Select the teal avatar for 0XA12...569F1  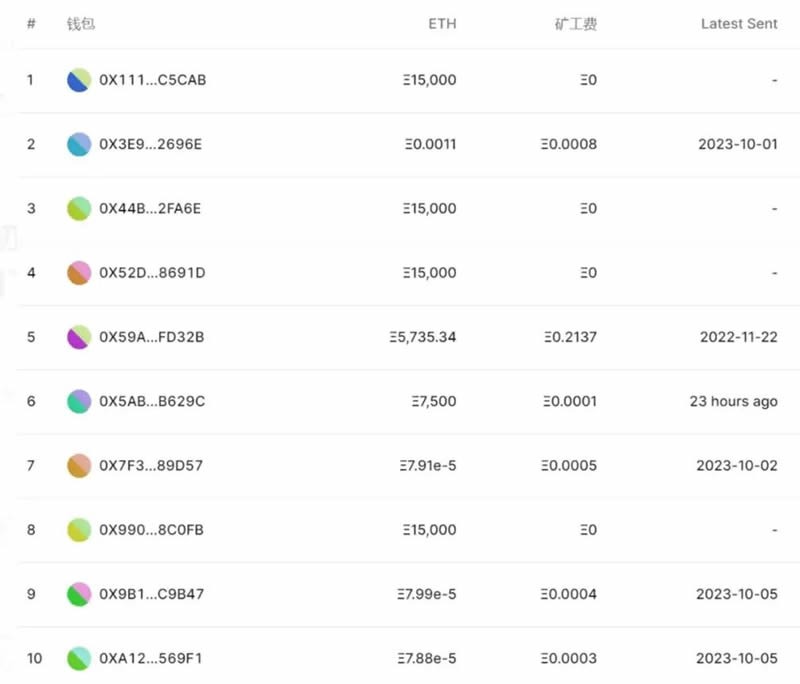tap(80, 658)
